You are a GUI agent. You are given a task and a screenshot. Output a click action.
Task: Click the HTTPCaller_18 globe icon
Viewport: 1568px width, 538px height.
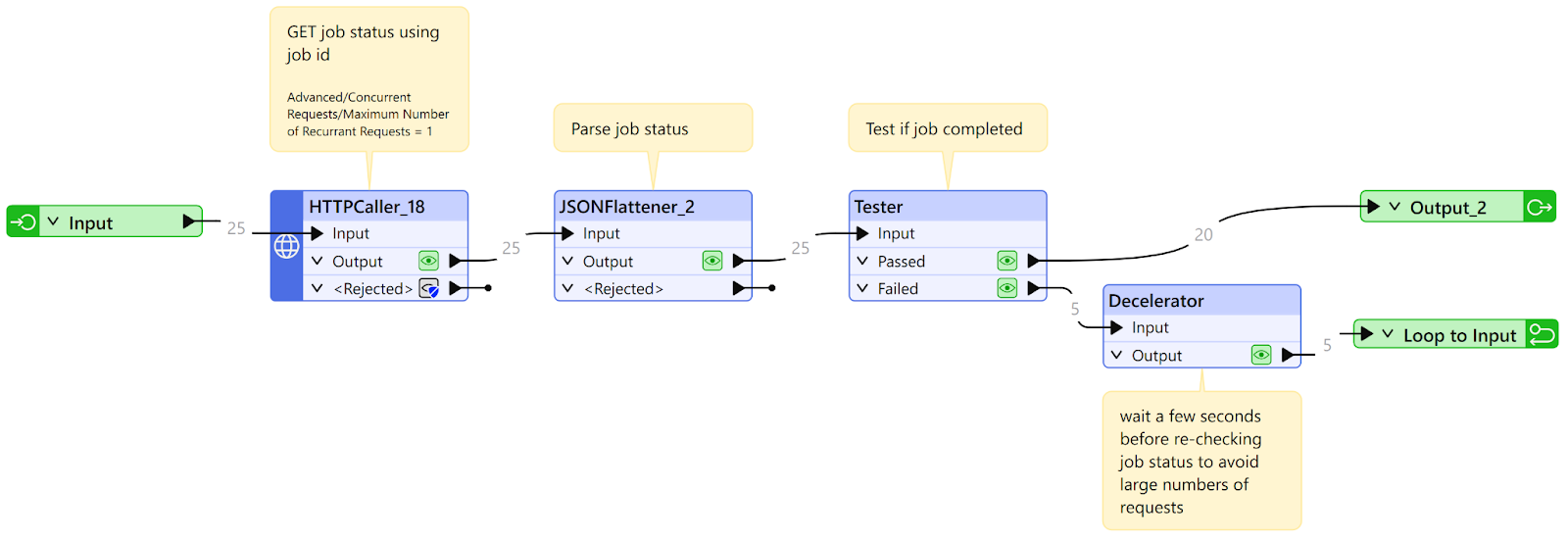click(286, 246)
